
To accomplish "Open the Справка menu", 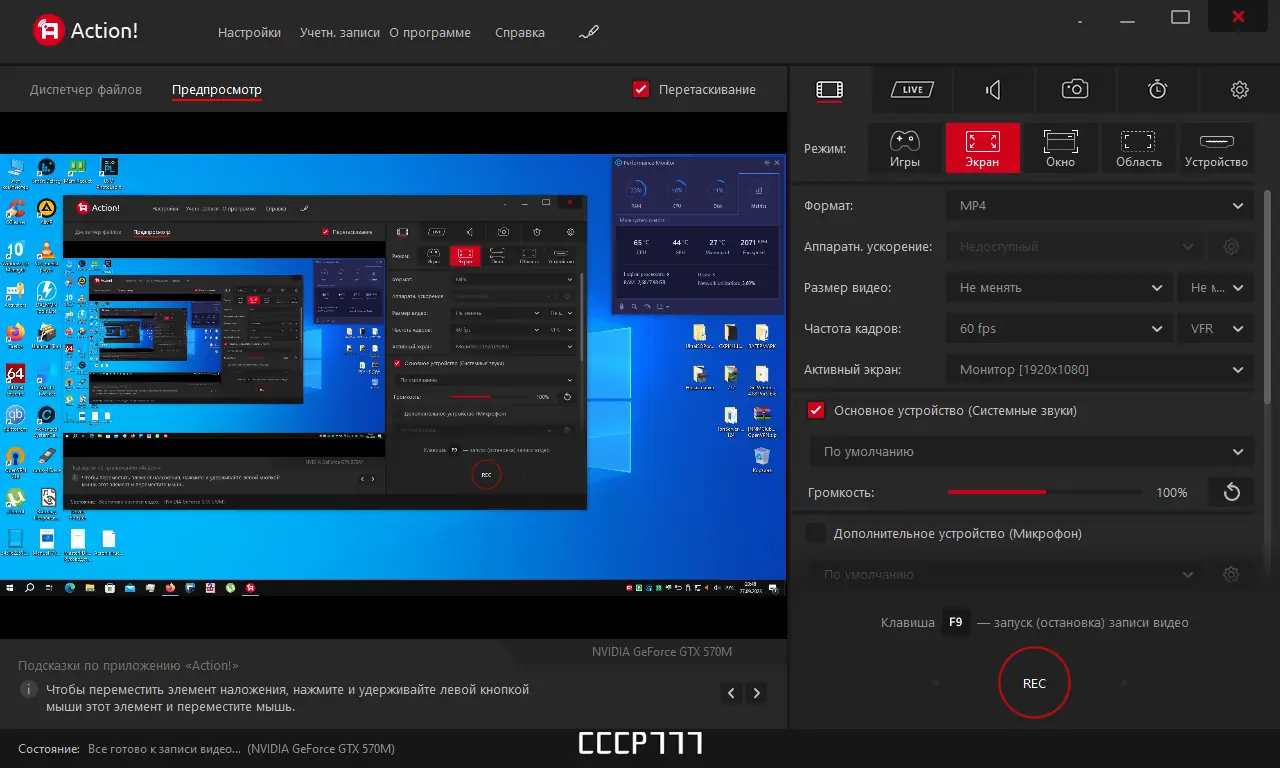I will click(520, 32).
